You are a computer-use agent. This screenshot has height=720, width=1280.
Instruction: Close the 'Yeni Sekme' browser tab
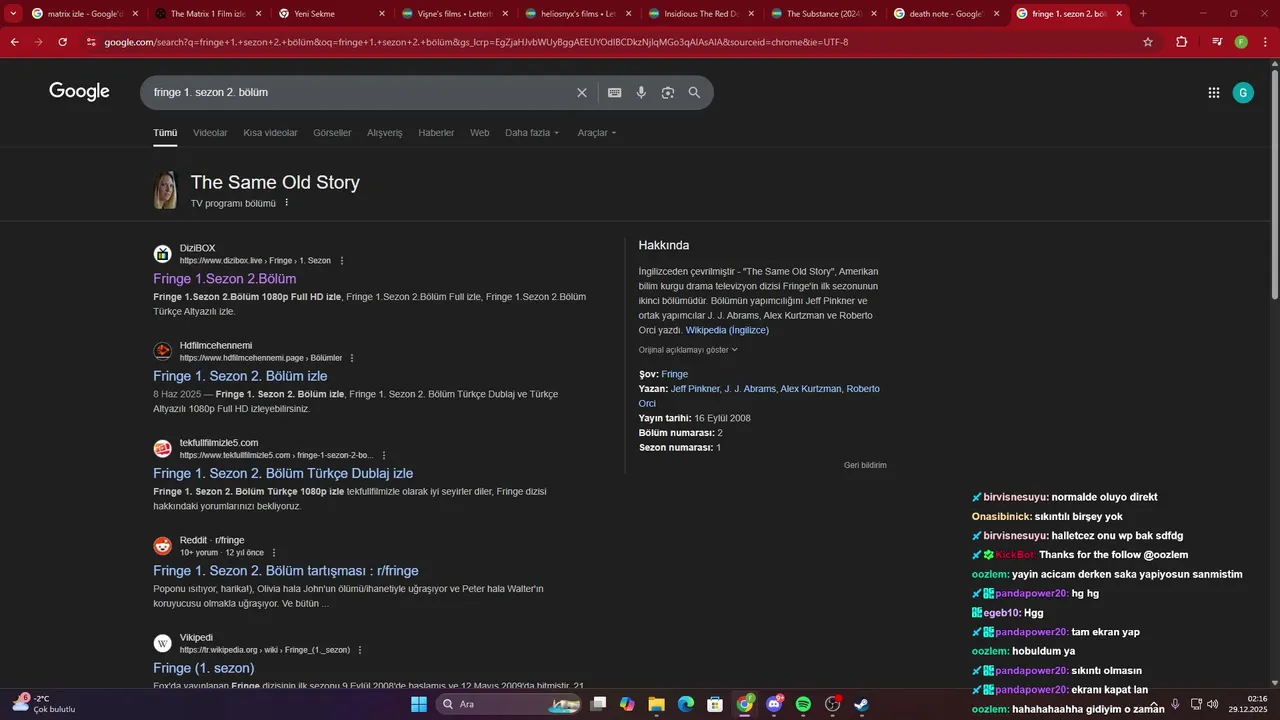pyautogui.click(x=382, y=14)
